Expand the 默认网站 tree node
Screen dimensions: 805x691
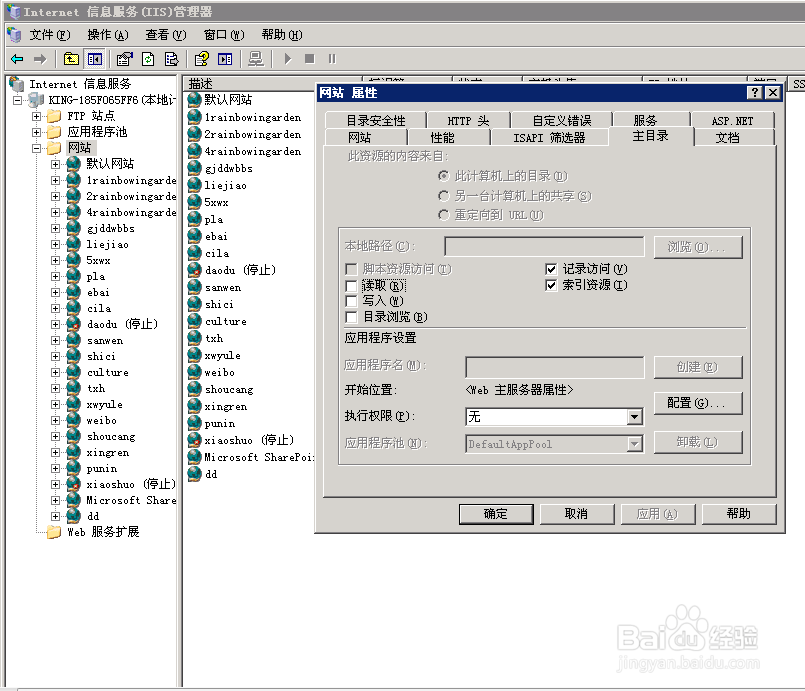pyautogui.click(x=55, y=164)
